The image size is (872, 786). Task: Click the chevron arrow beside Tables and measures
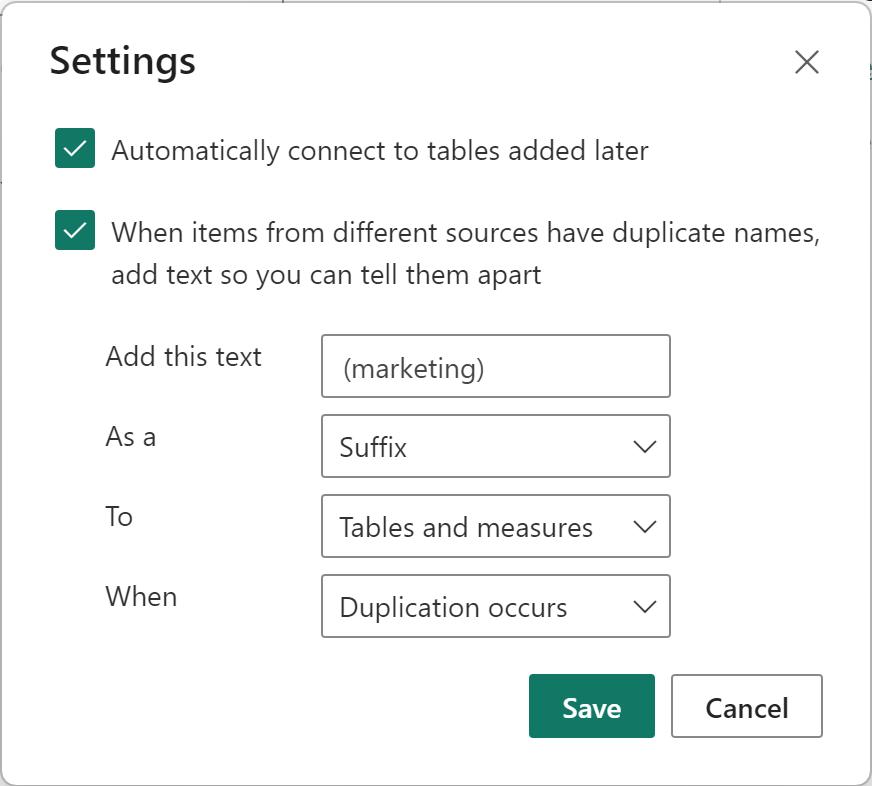(x=645, y=527)
